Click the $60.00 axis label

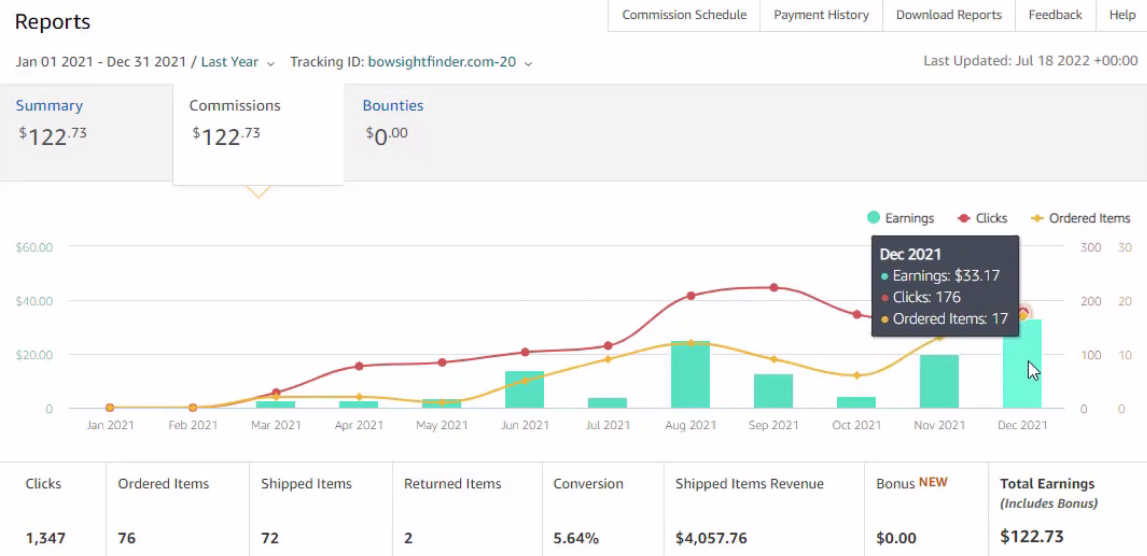click(34, 247)
